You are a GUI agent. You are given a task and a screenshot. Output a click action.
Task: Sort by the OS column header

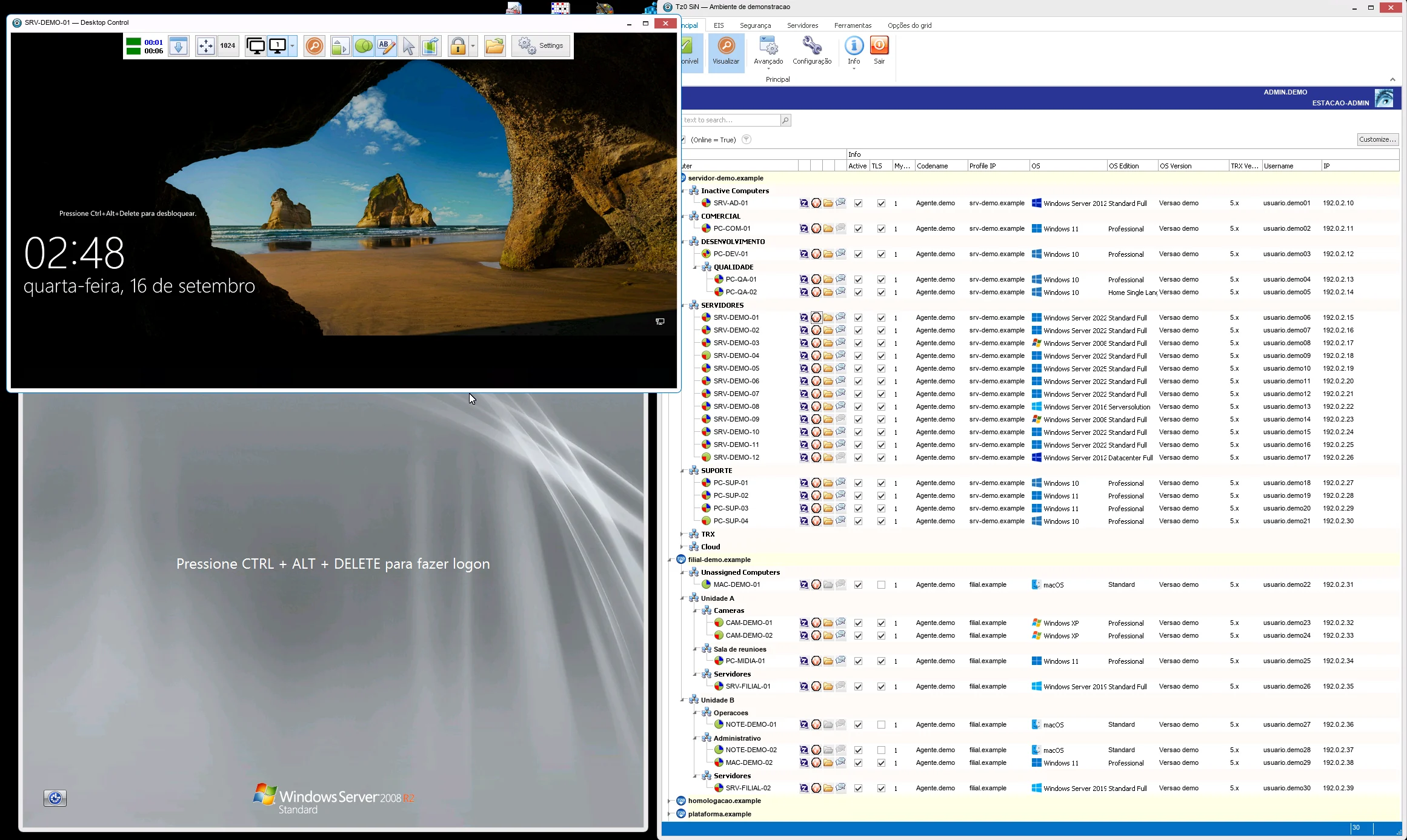pos(1068,166)
